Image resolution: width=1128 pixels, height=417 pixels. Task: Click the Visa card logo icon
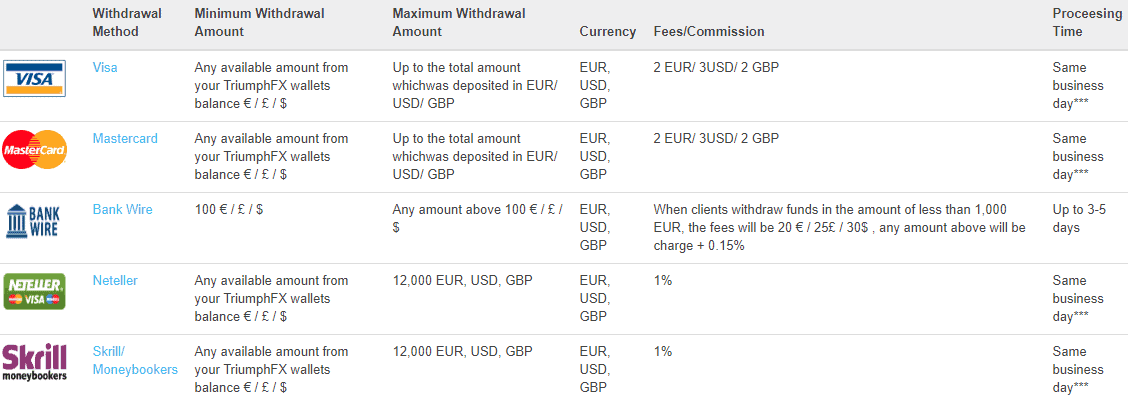coord(35,78)
